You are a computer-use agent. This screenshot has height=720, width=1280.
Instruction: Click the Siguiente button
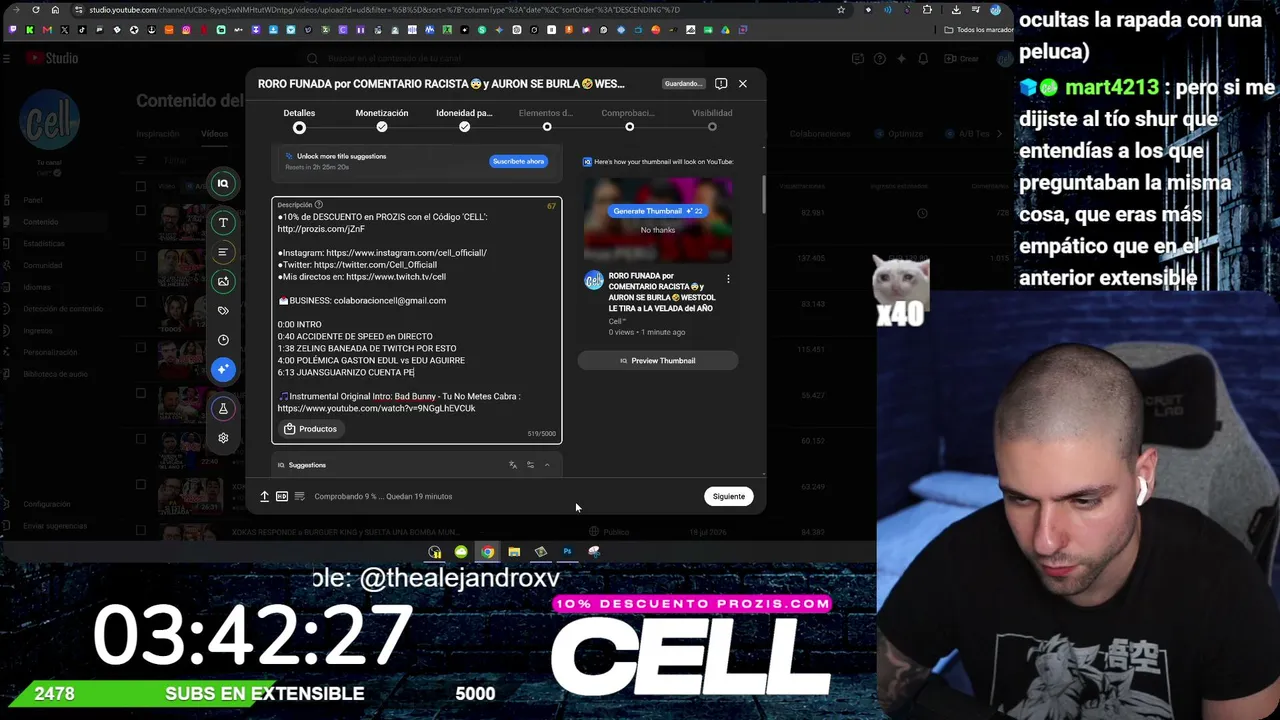coord(729,496)
